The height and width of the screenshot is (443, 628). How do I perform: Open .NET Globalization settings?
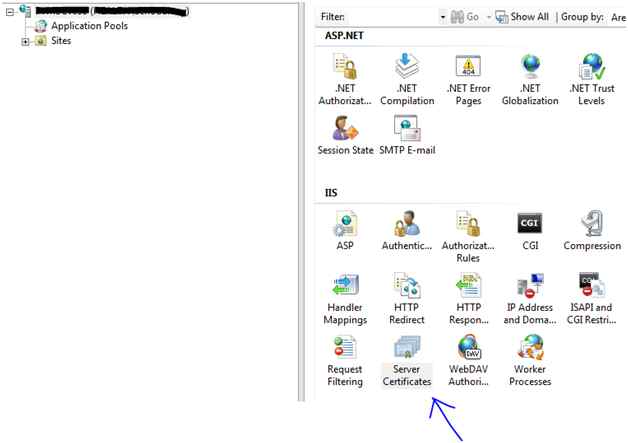530,79
